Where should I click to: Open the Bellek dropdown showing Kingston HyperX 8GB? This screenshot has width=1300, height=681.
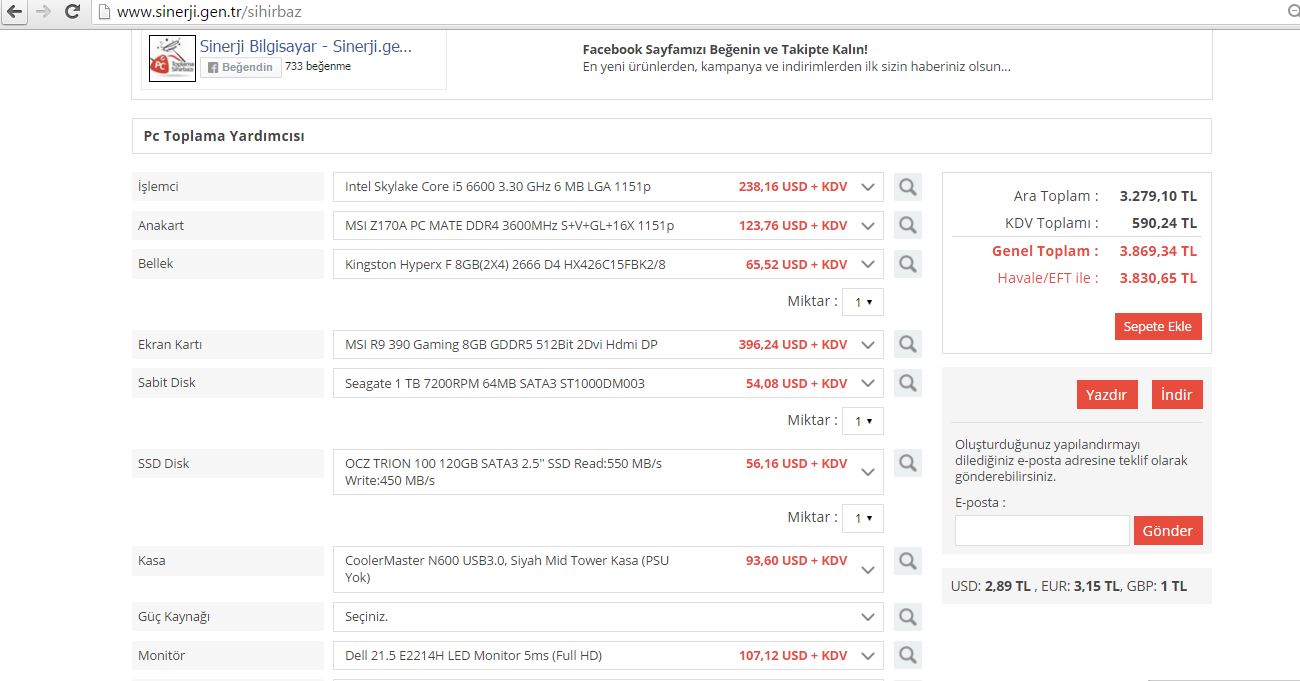pyautogui.click(x=608, y=264)
